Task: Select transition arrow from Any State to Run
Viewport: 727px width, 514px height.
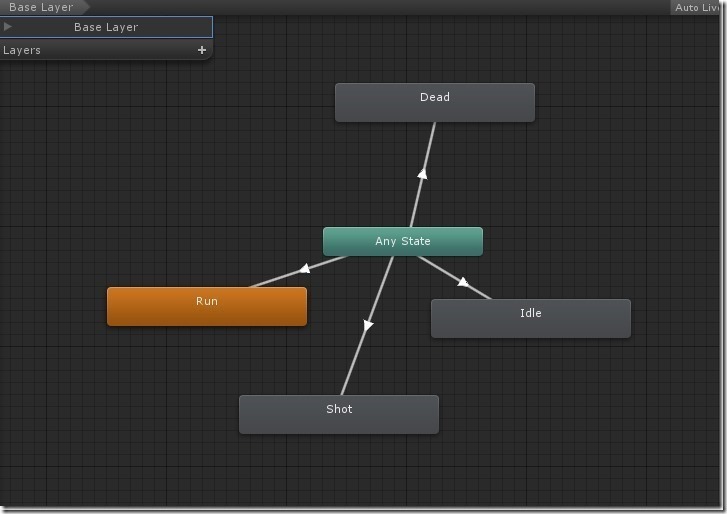Action: tap(304, 269)
